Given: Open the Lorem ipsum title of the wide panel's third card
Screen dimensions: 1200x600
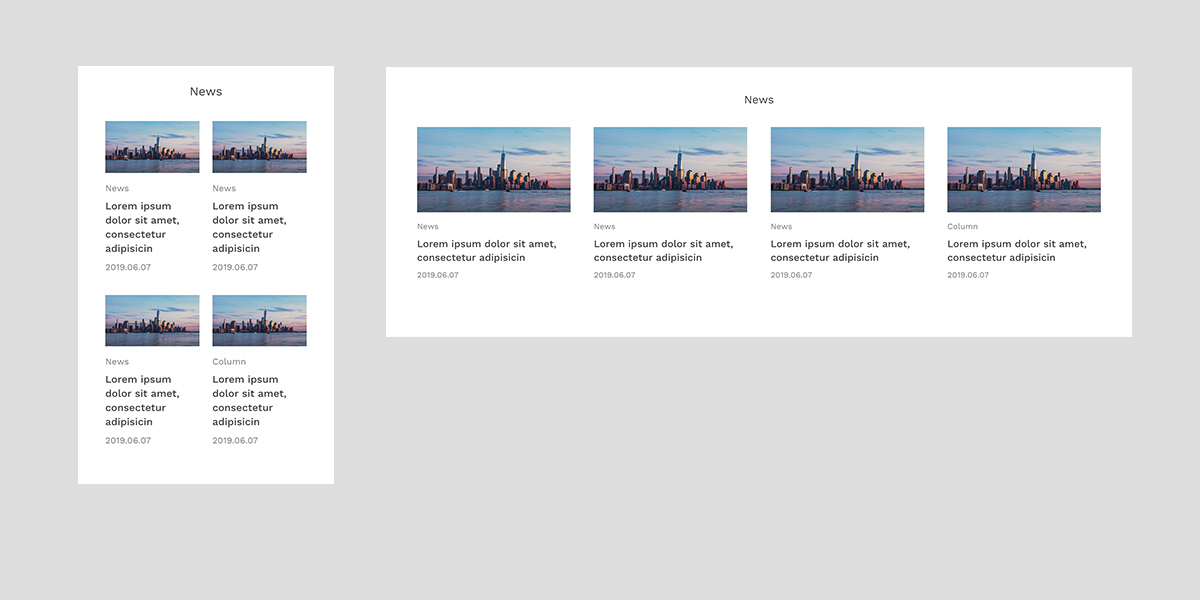Looking at the screenshot, I should [x=839, y=251].
